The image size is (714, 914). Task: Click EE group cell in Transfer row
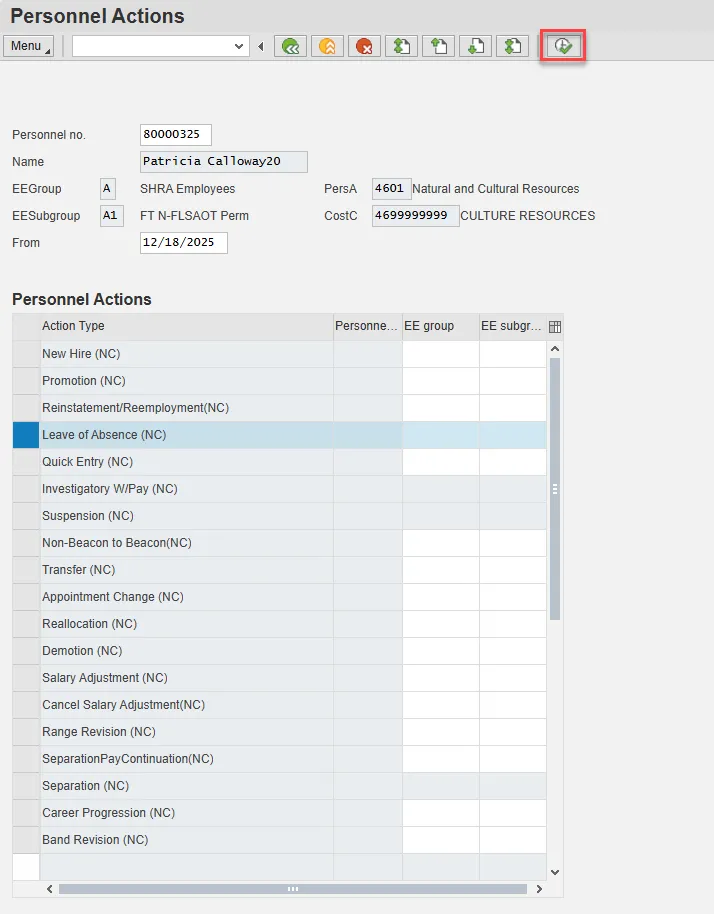coord(441,570)
